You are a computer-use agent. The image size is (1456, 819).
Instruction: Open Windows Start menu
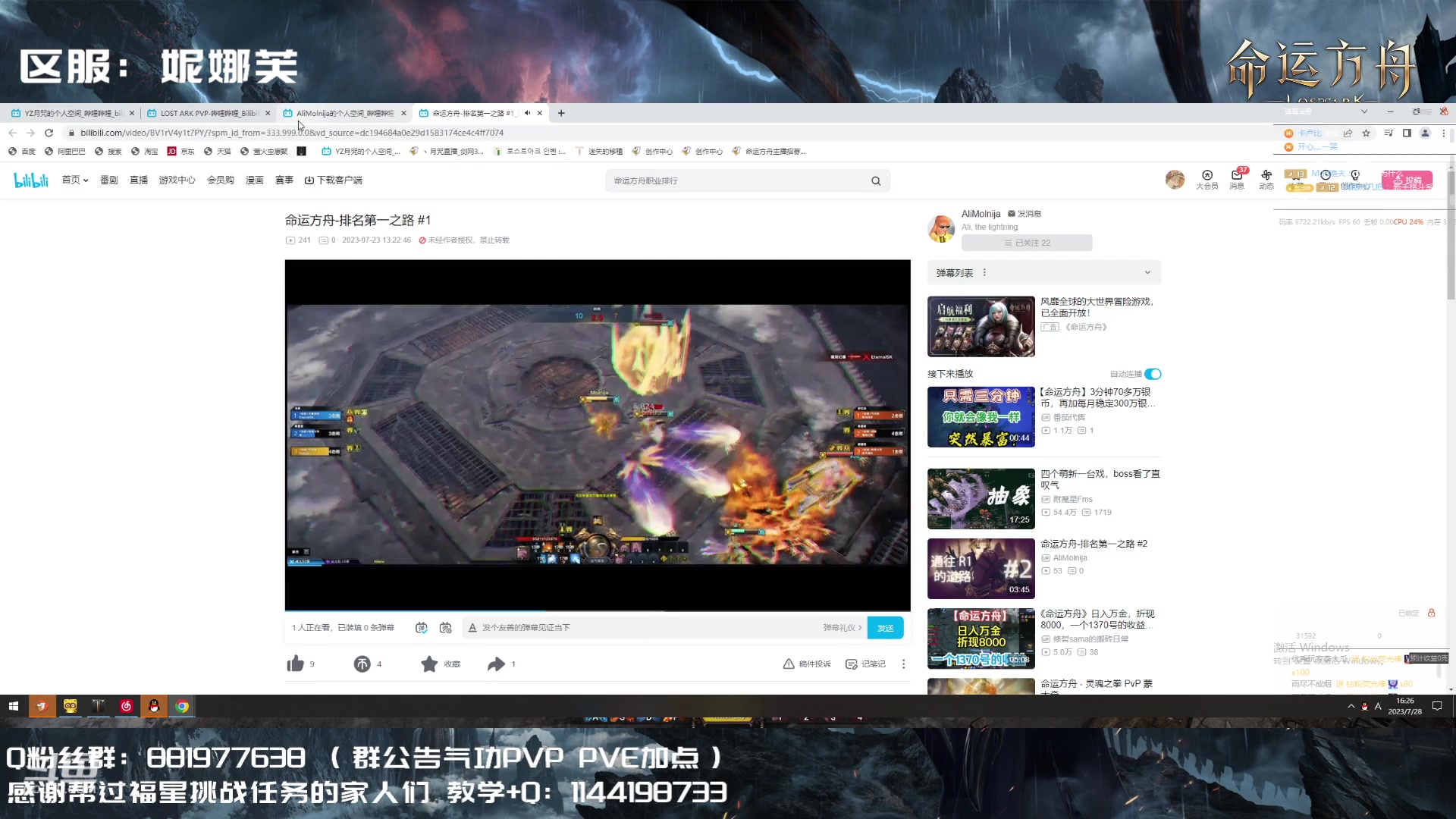coord(13,706)
